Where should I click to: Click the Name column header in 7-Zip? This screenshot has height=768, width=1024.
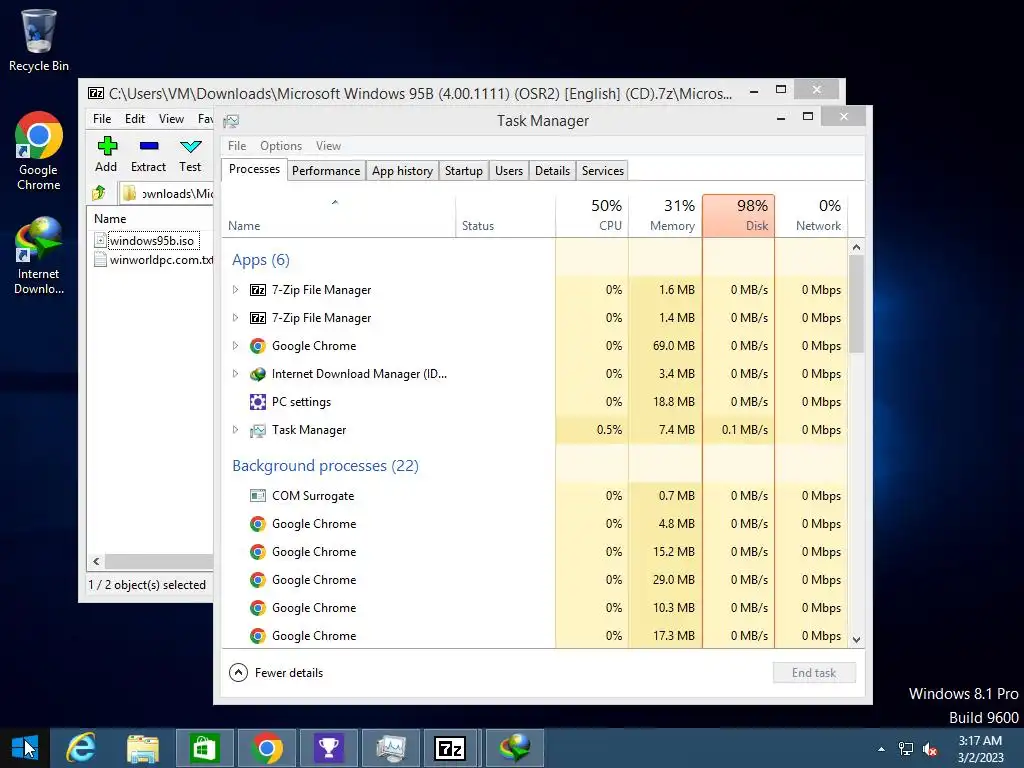pyautogui.click(x=150, y=219)
